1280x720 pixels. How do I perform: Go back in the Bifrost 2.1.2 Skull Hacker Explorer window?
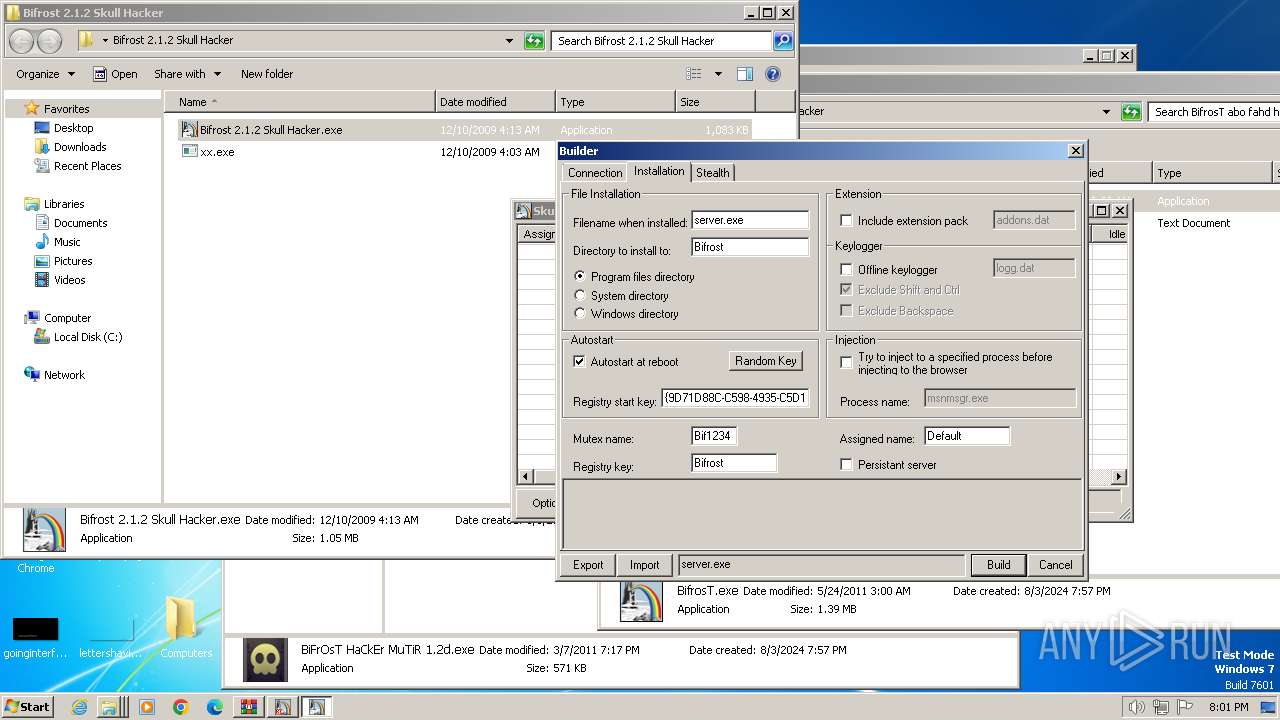(22, 41)
